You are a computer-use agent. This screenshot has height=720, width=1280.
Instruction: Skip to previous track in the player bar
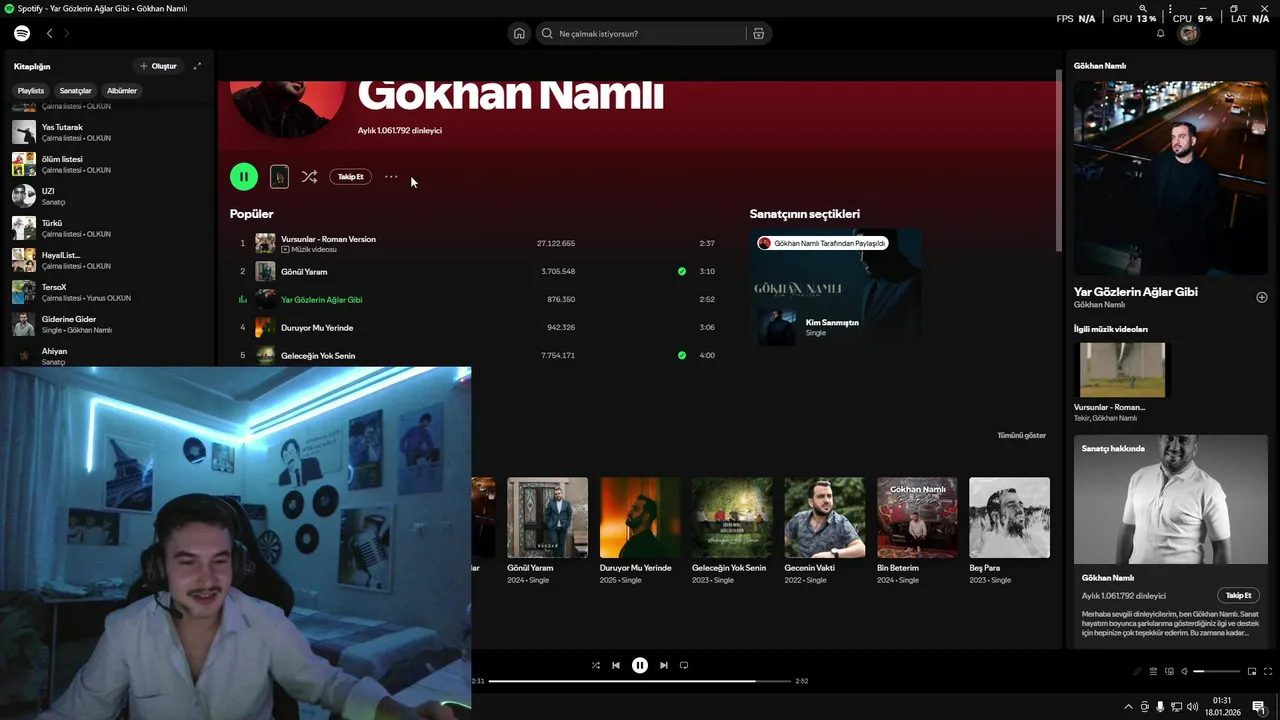point(616,665)
